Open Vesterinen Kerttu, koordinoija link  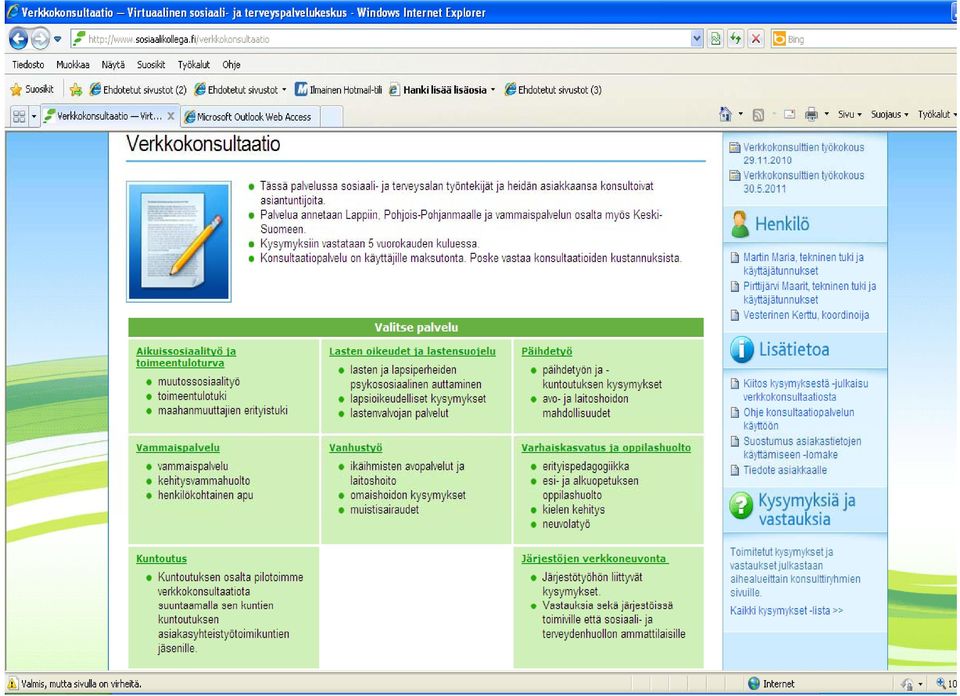coord(806,315)
